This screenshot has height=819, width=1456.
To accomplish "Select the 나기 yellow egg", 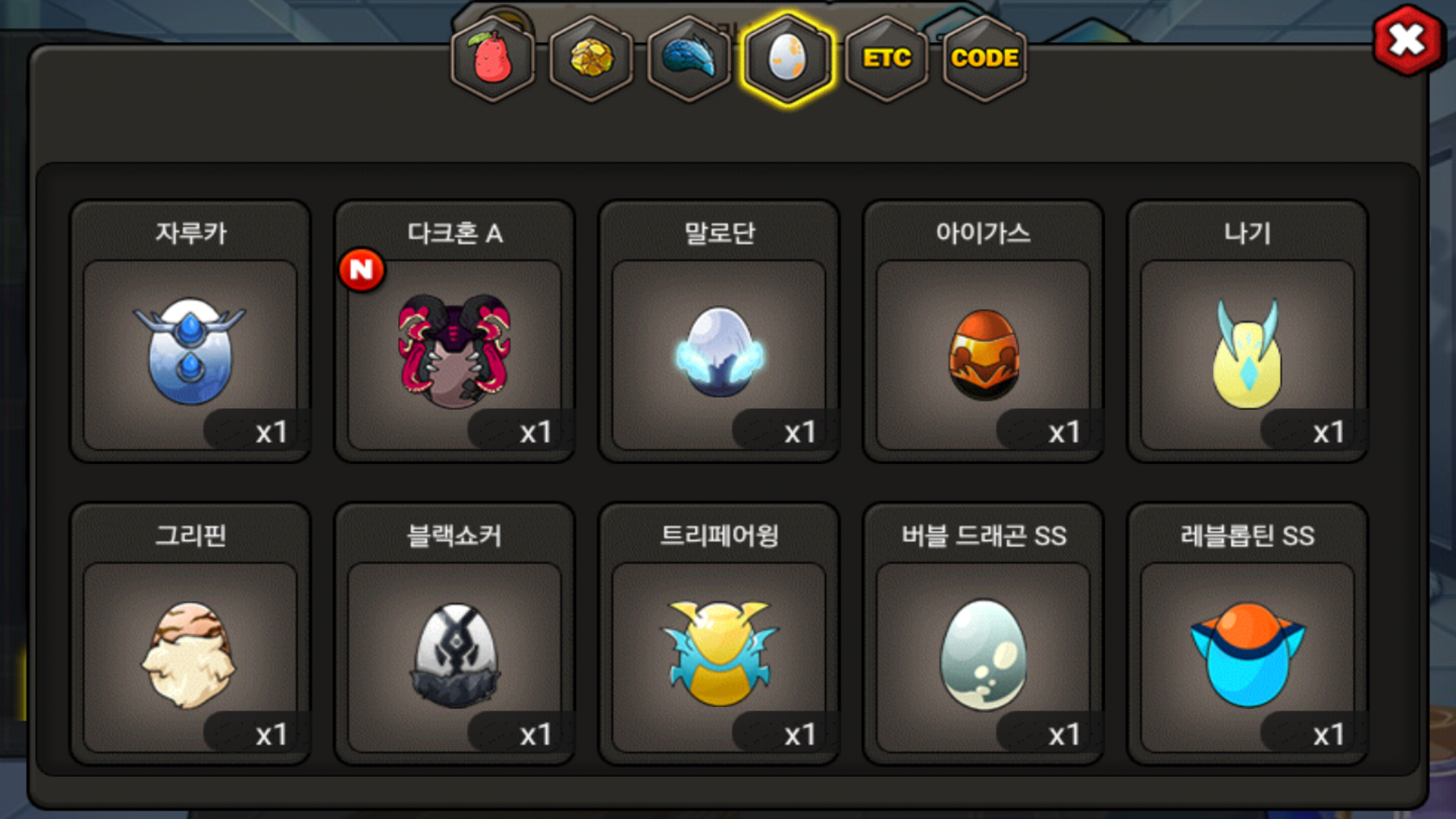I will pos(1247,353).
